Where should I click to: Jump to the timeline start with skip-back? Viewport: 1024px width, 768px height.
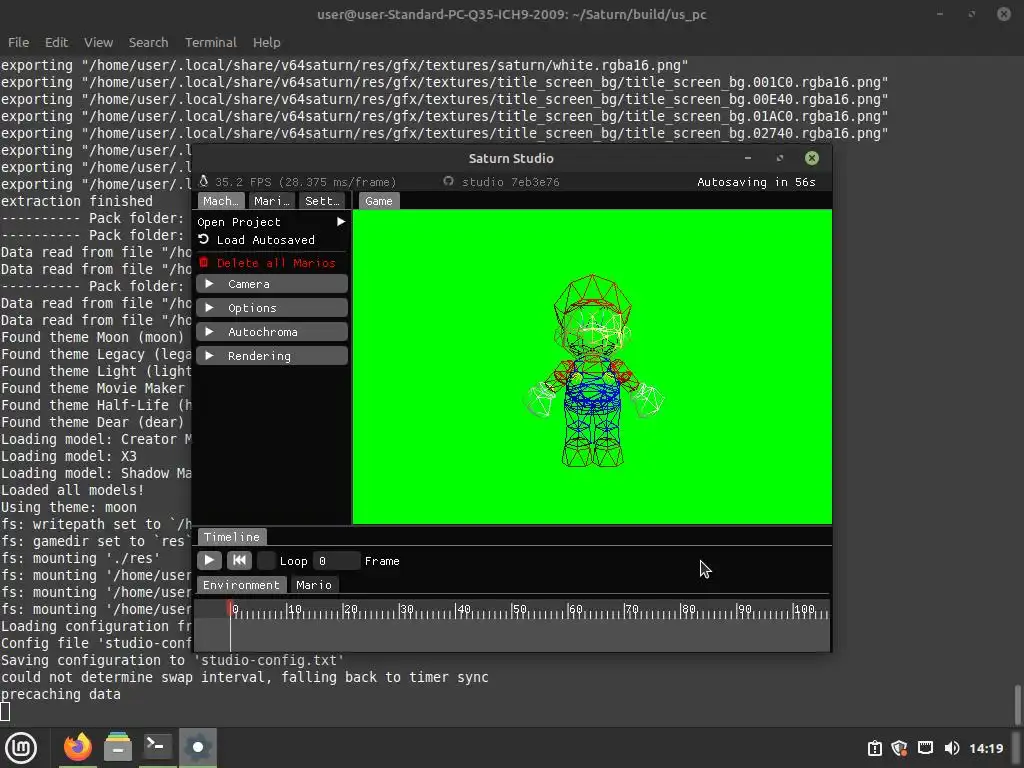[239, 560]
